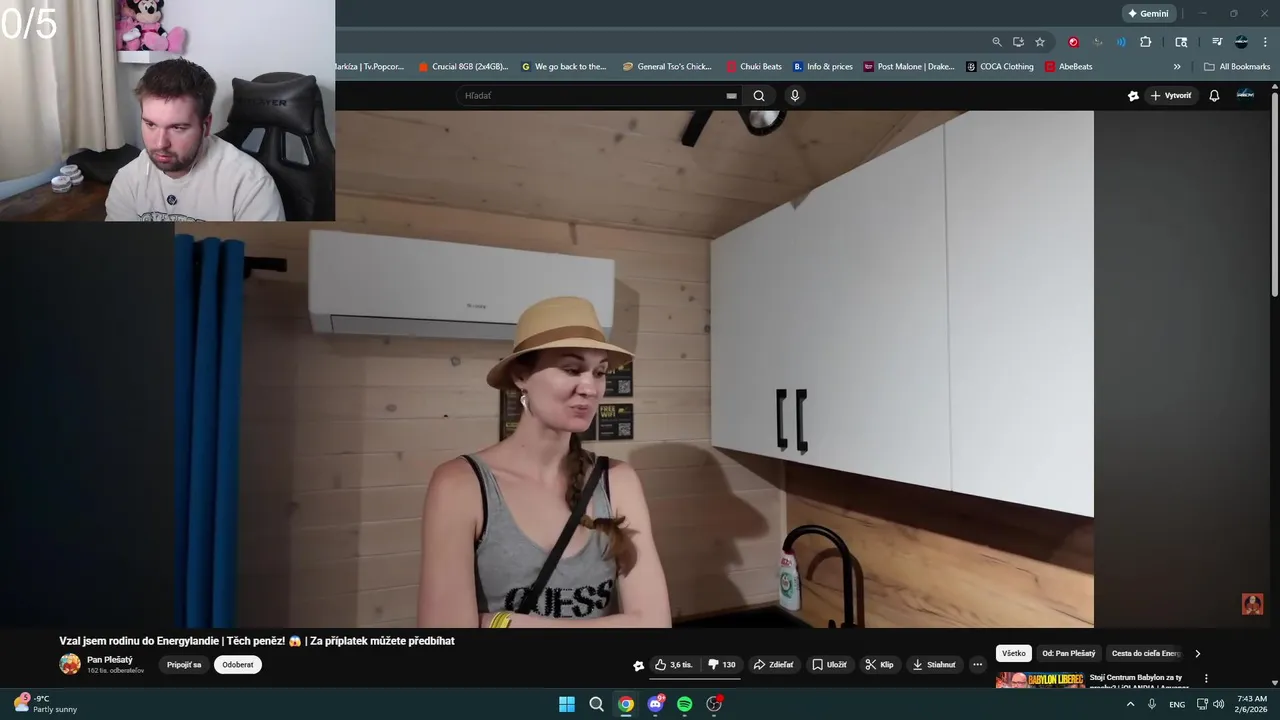
Task: Open the Babylon Liberec recommended thumbnail
Action: tap(1040, 680)
